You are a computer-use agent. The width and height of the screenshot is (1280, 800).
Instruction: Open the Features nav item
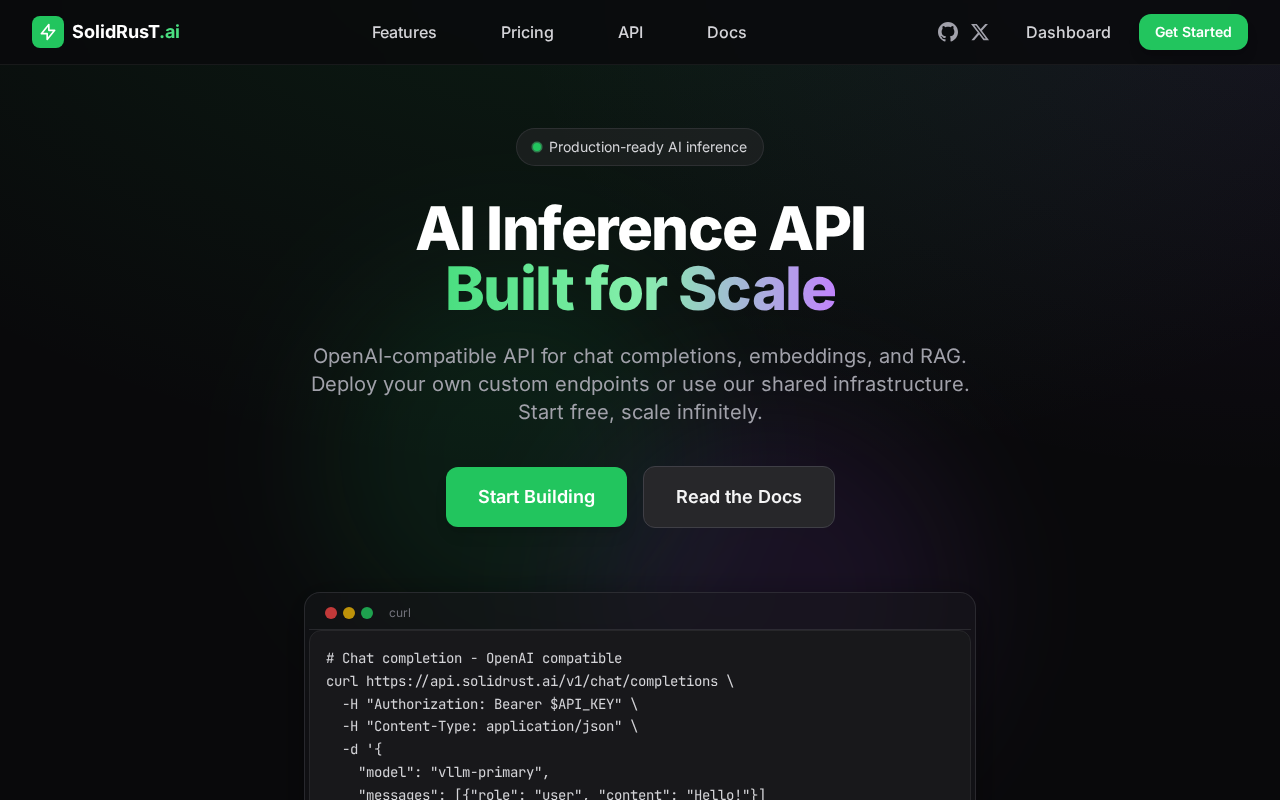[x=404, y=32]
